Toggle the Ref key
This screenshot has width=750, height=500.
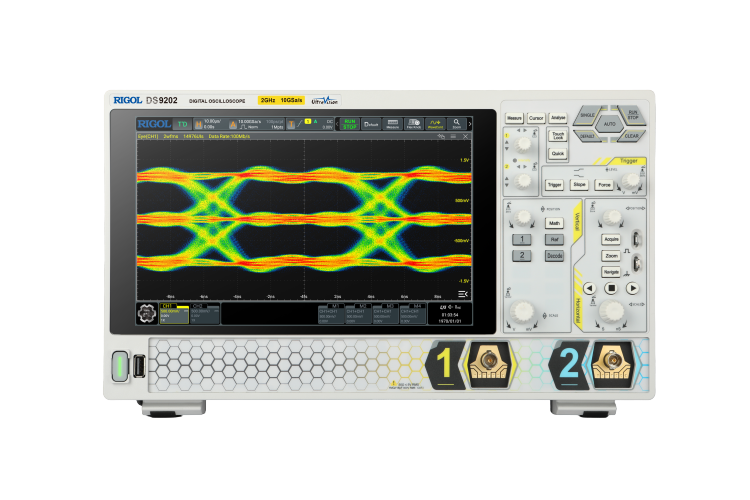click(554, 239)
